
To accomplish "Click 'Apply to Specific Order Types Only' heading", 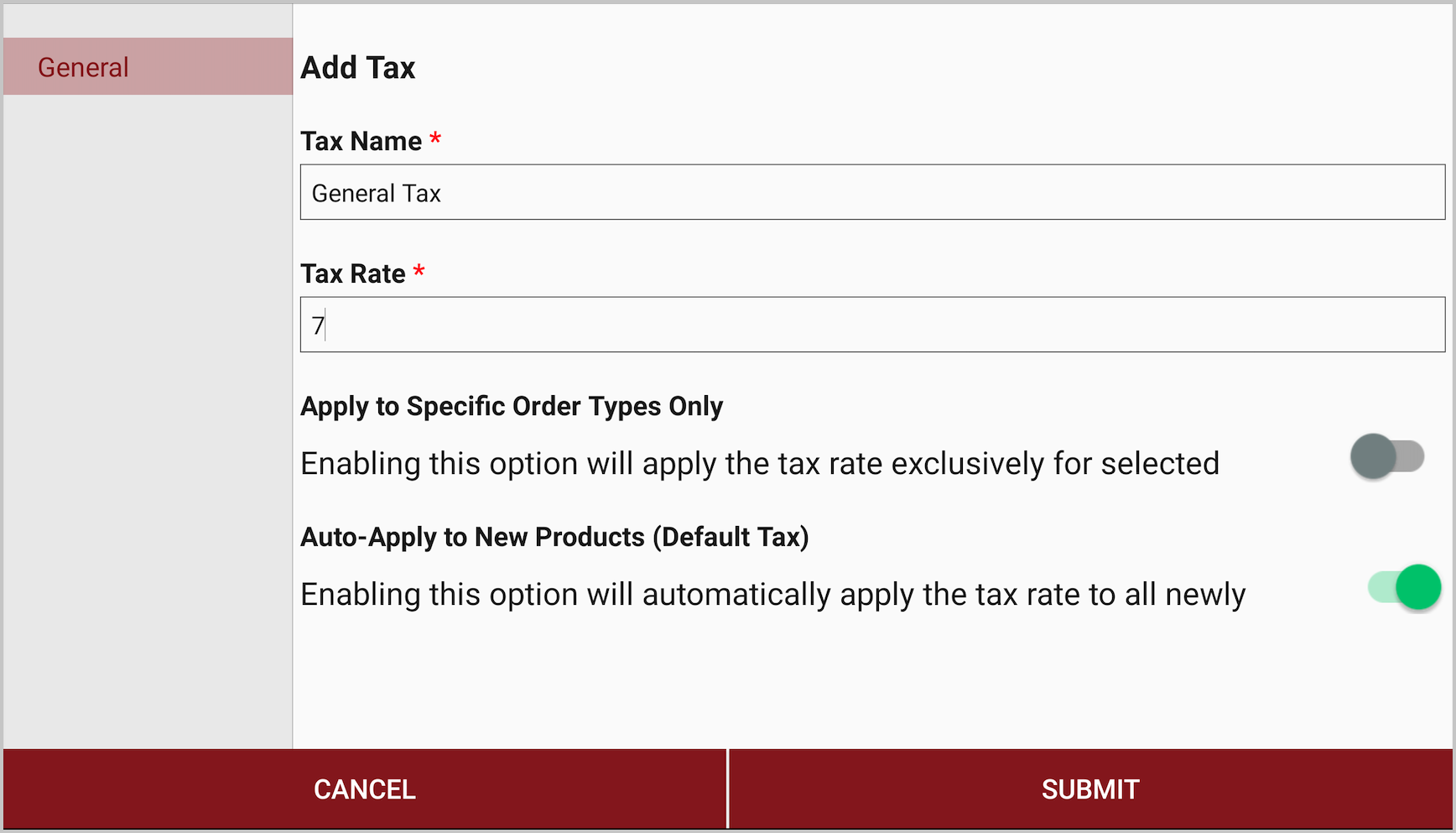I will click(512, 406).
